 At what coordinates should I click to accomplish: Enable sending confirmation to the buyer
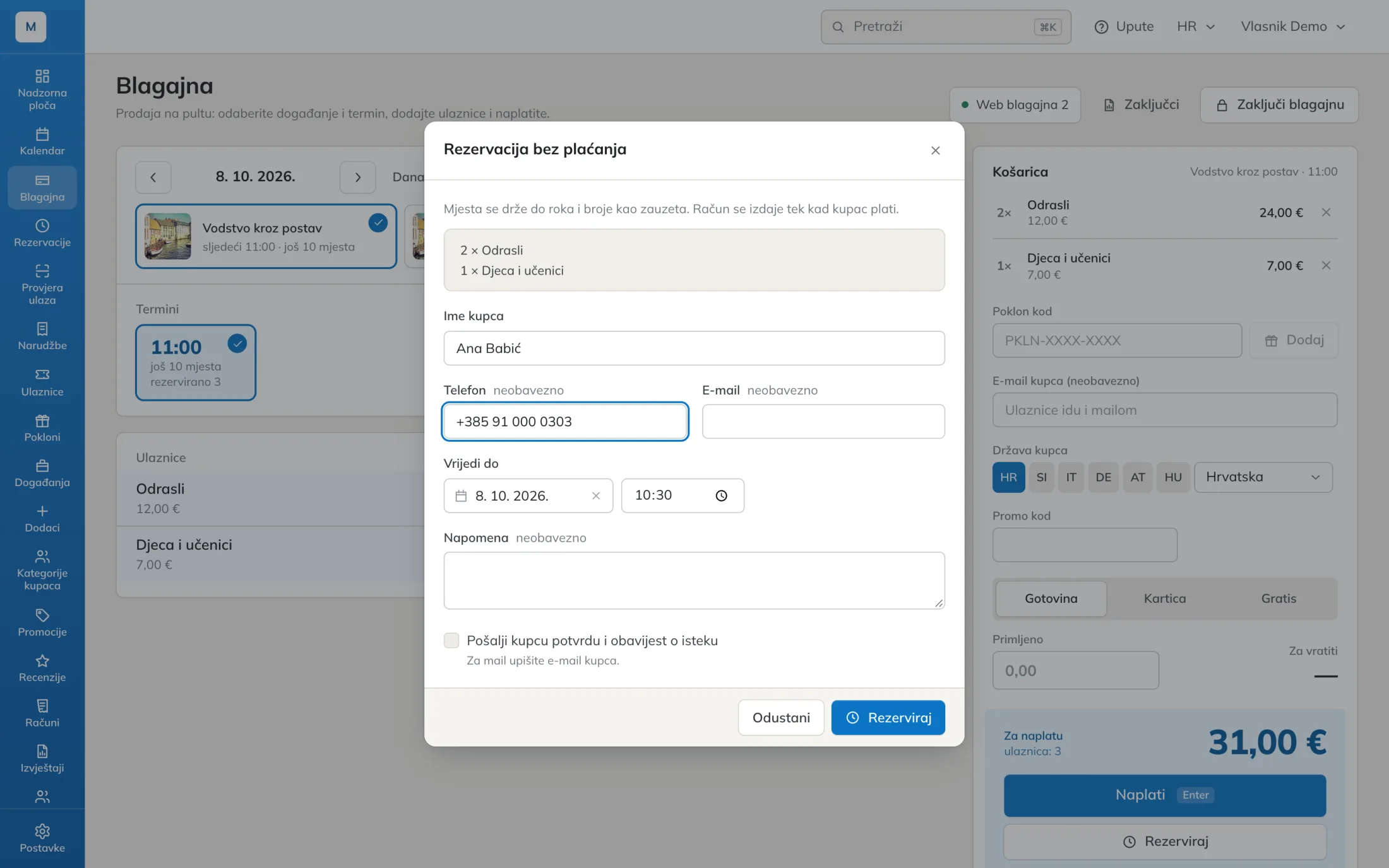pos(451,640)
